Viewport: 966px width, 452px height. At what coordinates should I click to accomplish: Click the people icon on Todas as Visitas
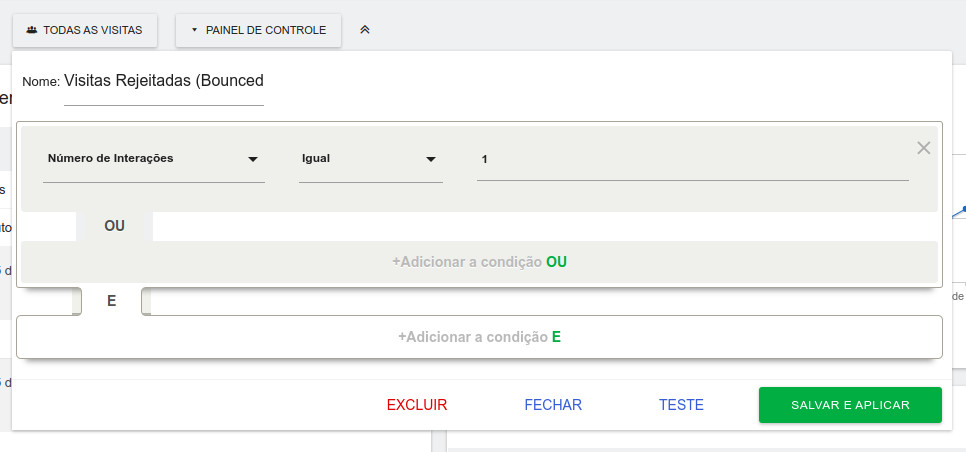(32, 30)
